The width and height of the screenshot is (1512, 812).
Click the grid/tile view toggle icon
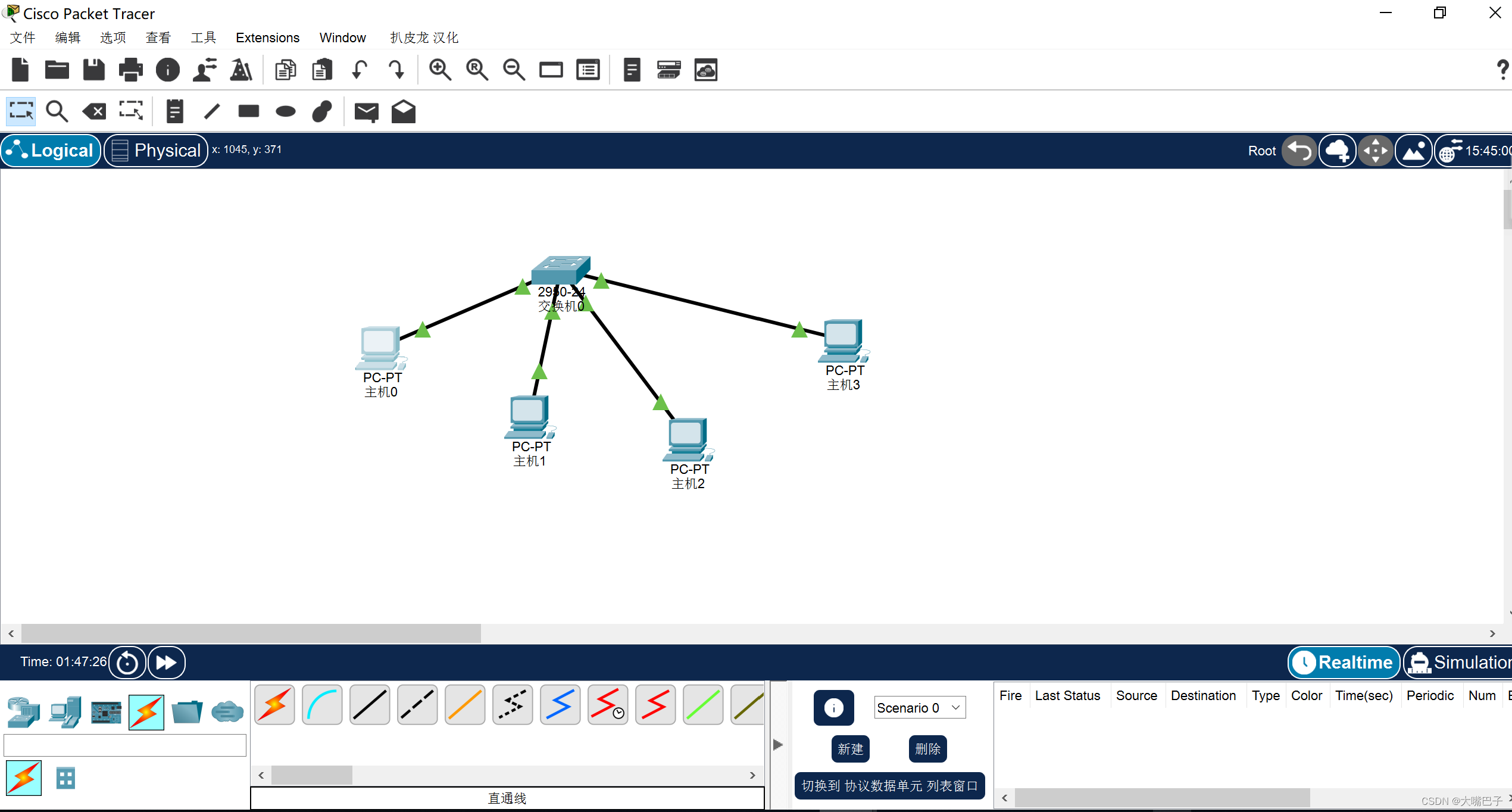pos(65,777)
